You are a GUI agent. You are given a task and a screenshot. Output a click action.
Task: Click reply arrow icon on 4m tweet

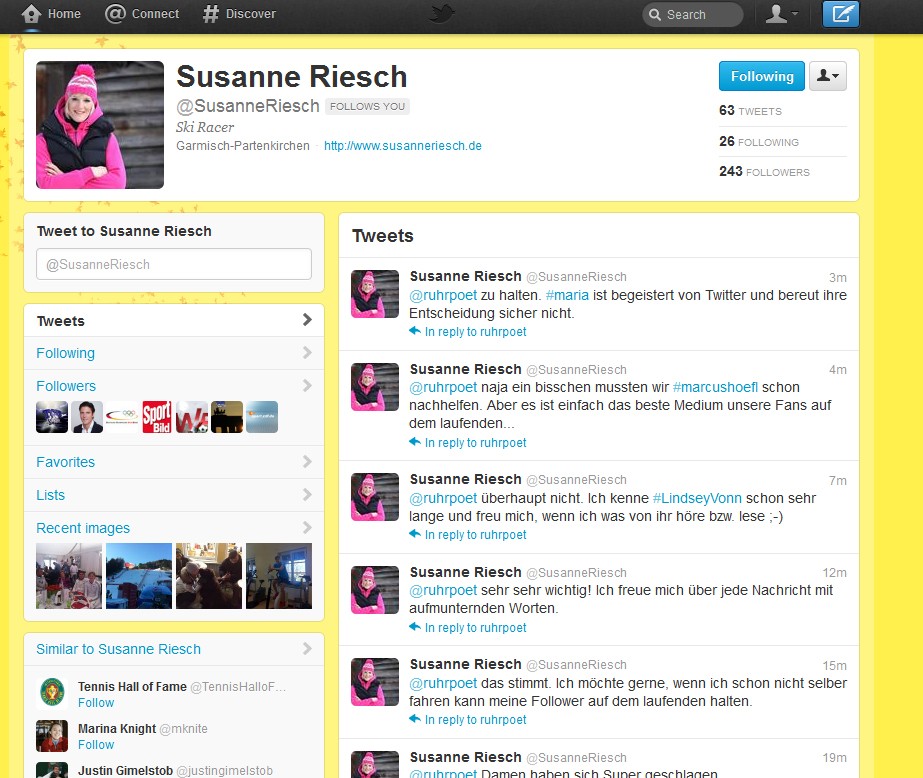[415, 442]
